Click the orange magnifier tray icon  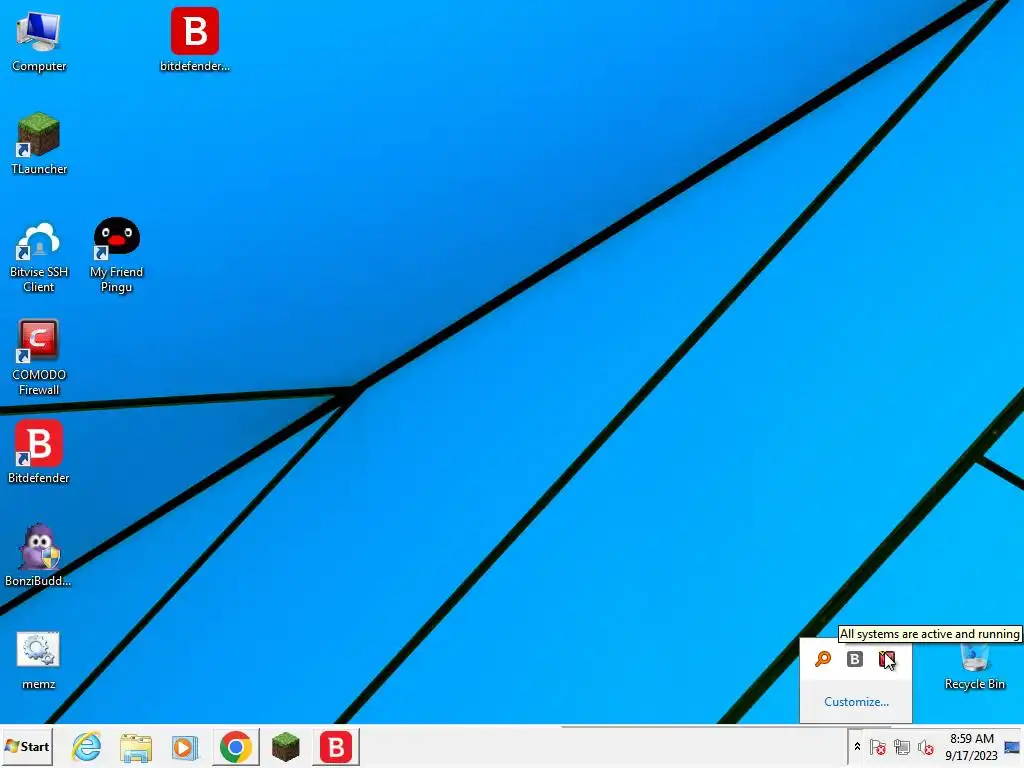tap(823, 659)
